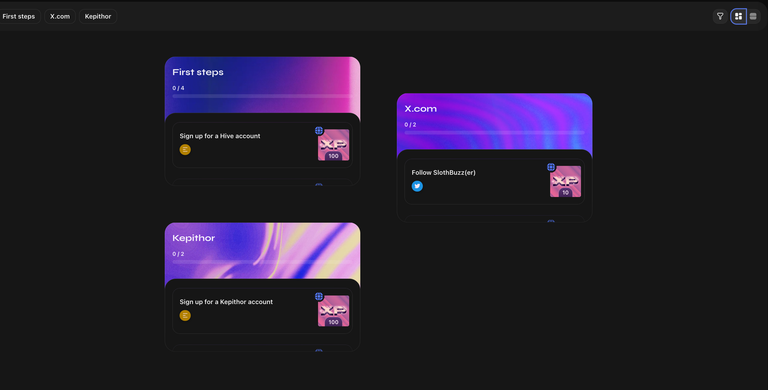Click the 0 / 4 progress count
Viewport: 768px width, 390px height.
click(178, 88)
